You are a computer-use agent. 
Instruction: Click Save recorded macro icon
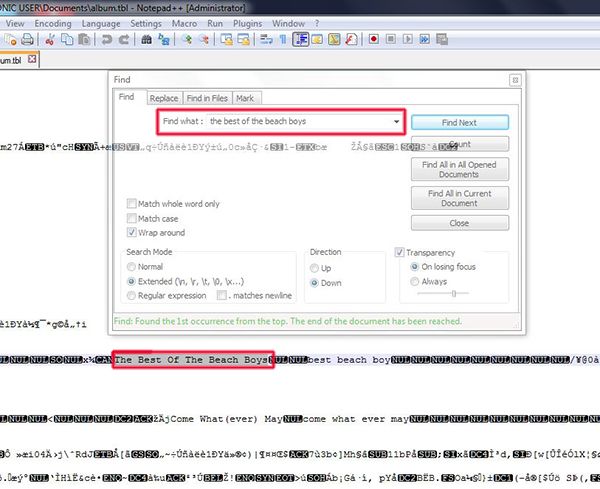click(x=442, y=39)
